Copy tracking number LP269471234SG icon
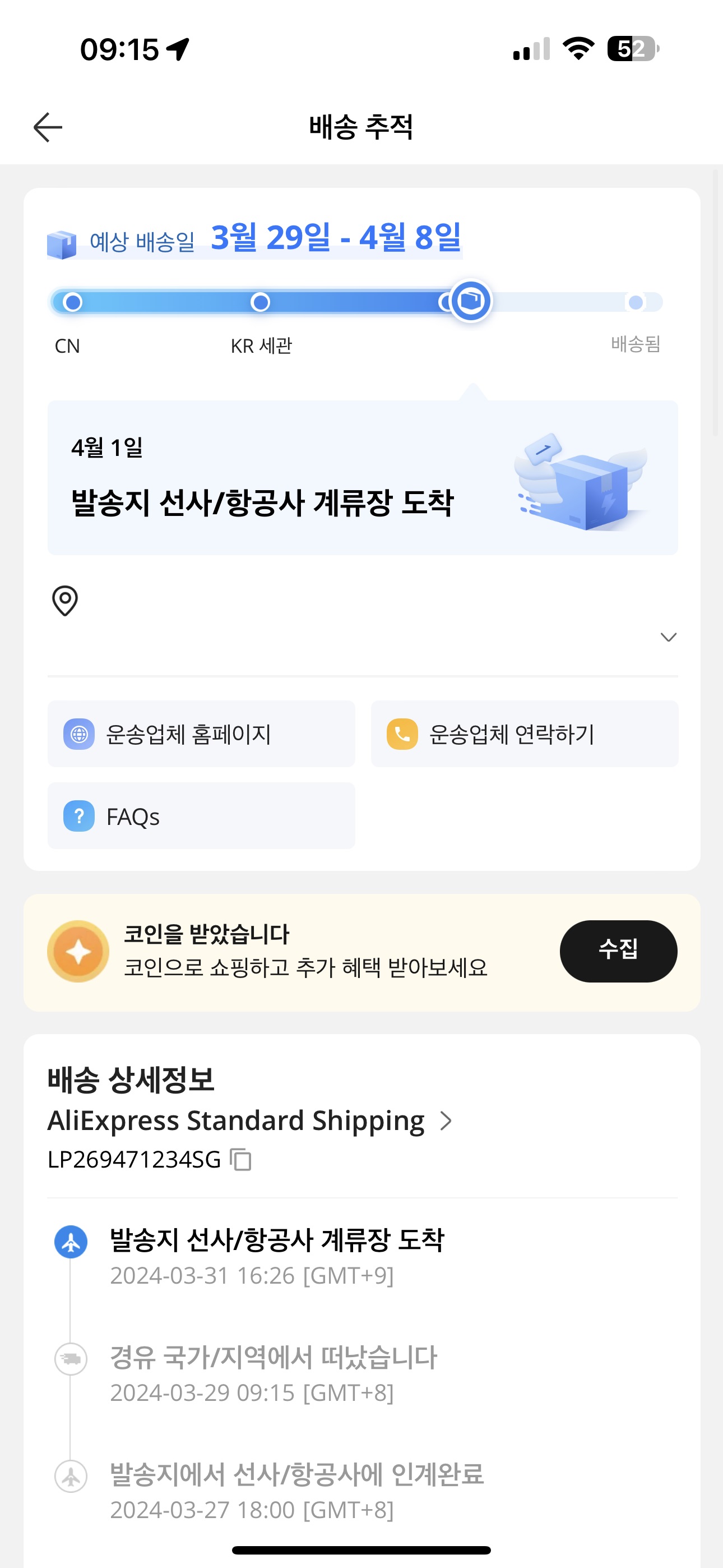Viewport: 723px width, 1568px height. pyautogui.click(x=240, y=1160)
